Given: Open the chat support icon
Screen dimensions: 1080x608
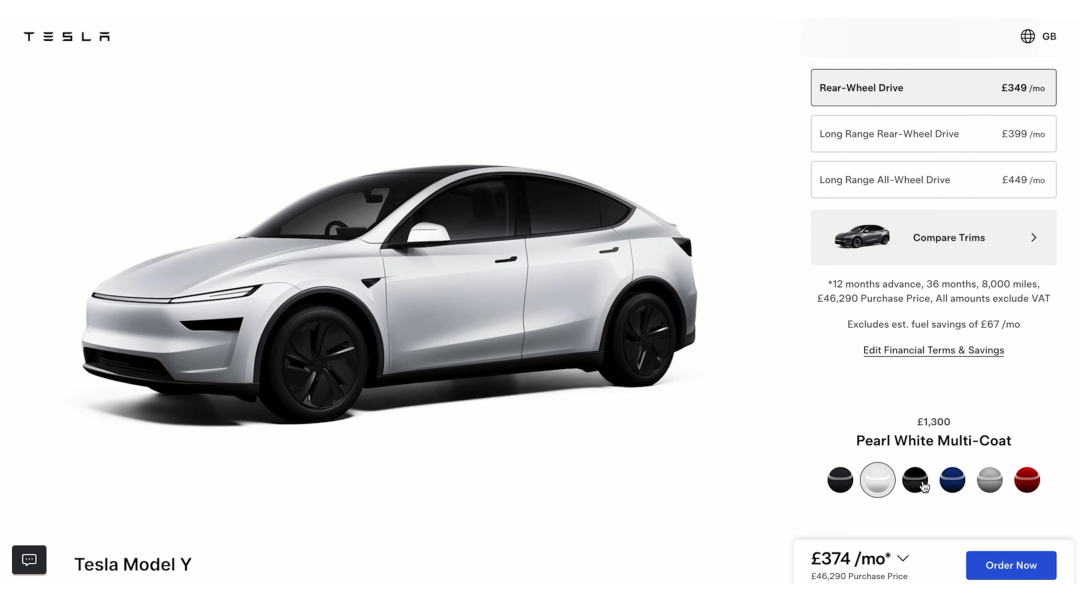Looking at the screenshot, I should tap(29, 560).
